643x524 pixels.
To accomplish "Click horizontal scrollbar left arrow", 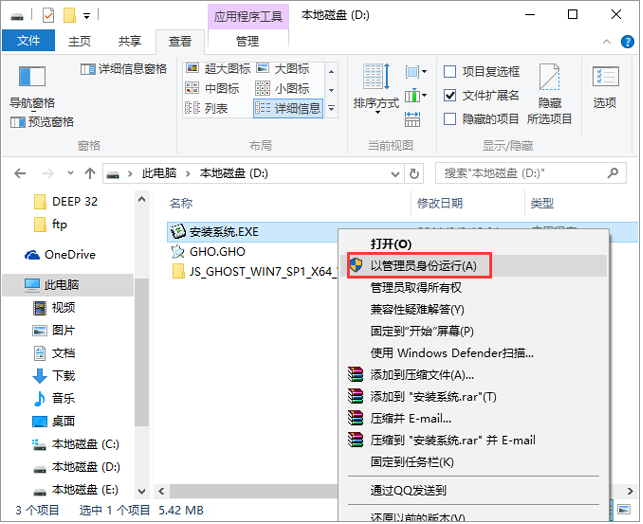I will click(161, 491).
